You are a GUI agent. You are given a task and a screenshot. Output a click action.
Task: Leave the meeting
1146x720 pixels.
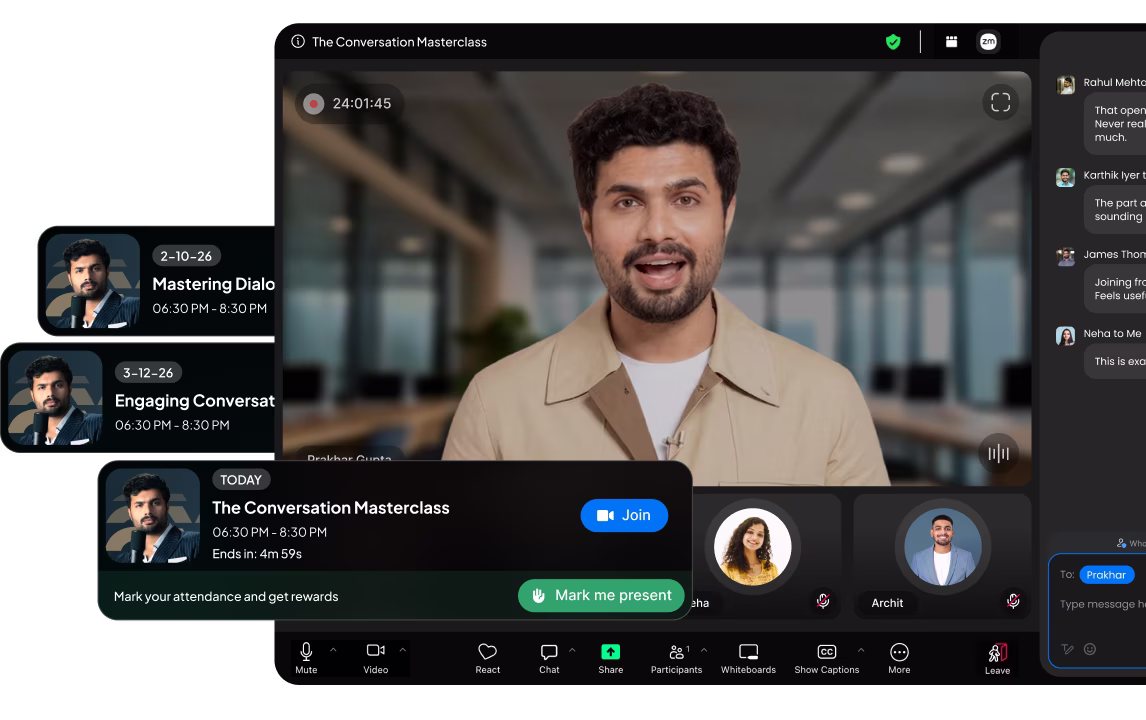[x=997, y=658]
